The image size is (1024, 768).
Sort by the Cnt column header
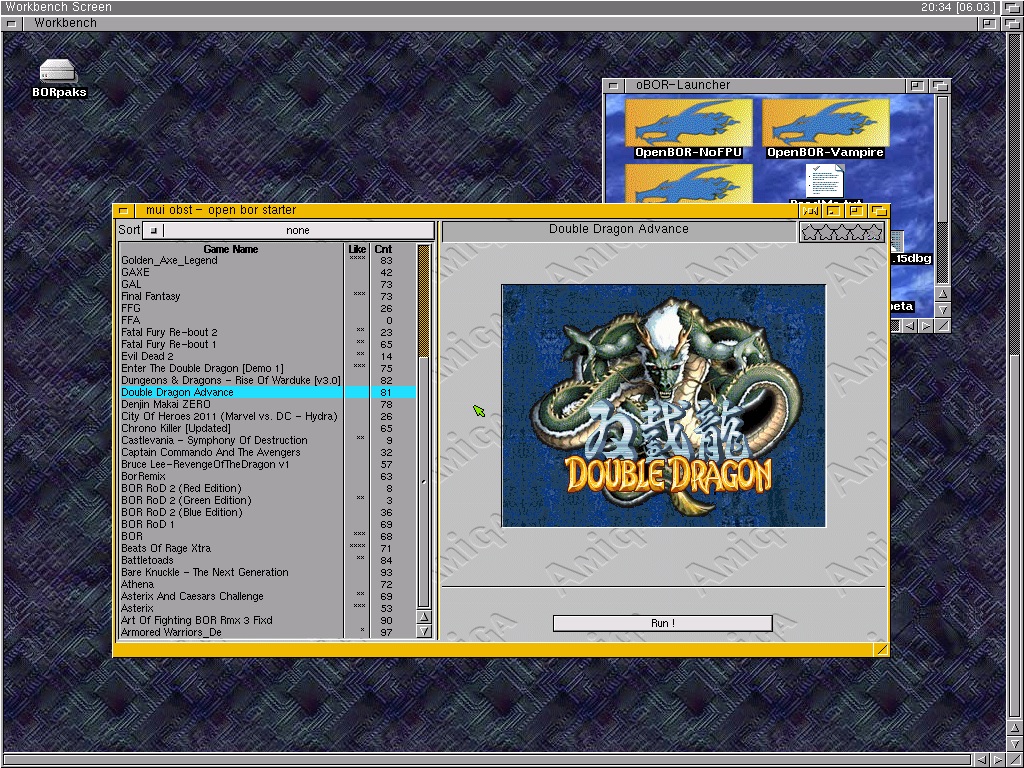click(x=383, y=249)
